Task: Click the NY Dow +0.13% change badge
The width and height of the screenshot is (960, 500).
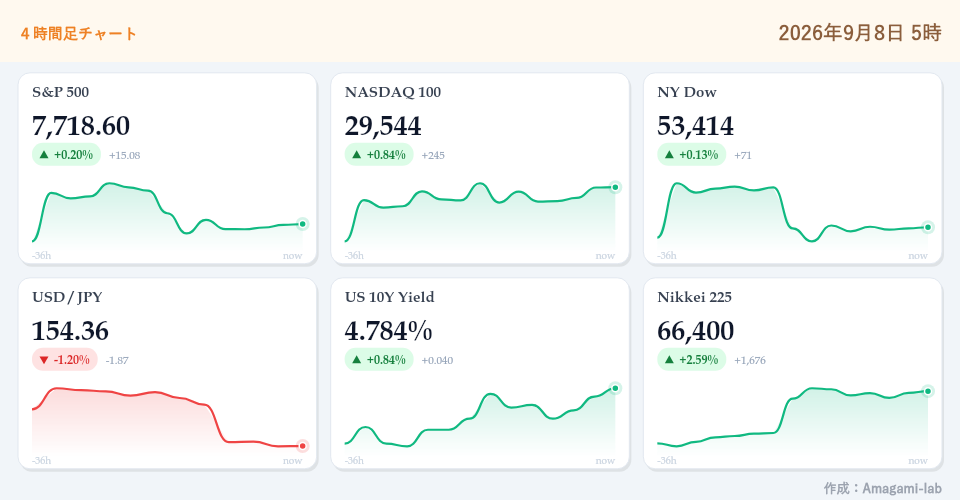Action: (692, 155)
